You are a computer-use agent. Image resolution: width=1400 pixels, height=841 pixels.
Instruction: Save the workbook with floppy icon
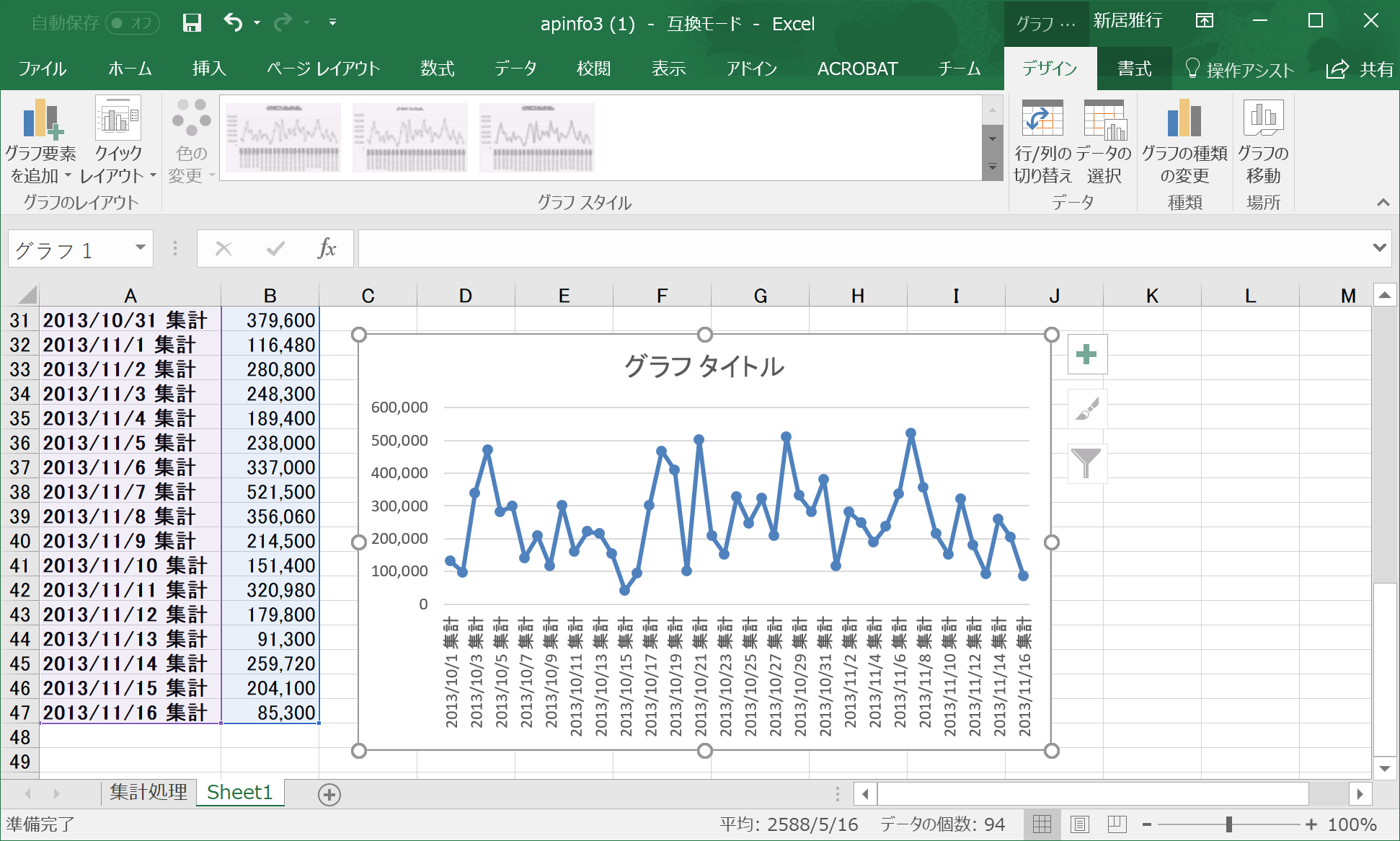(x=192, y=23)
